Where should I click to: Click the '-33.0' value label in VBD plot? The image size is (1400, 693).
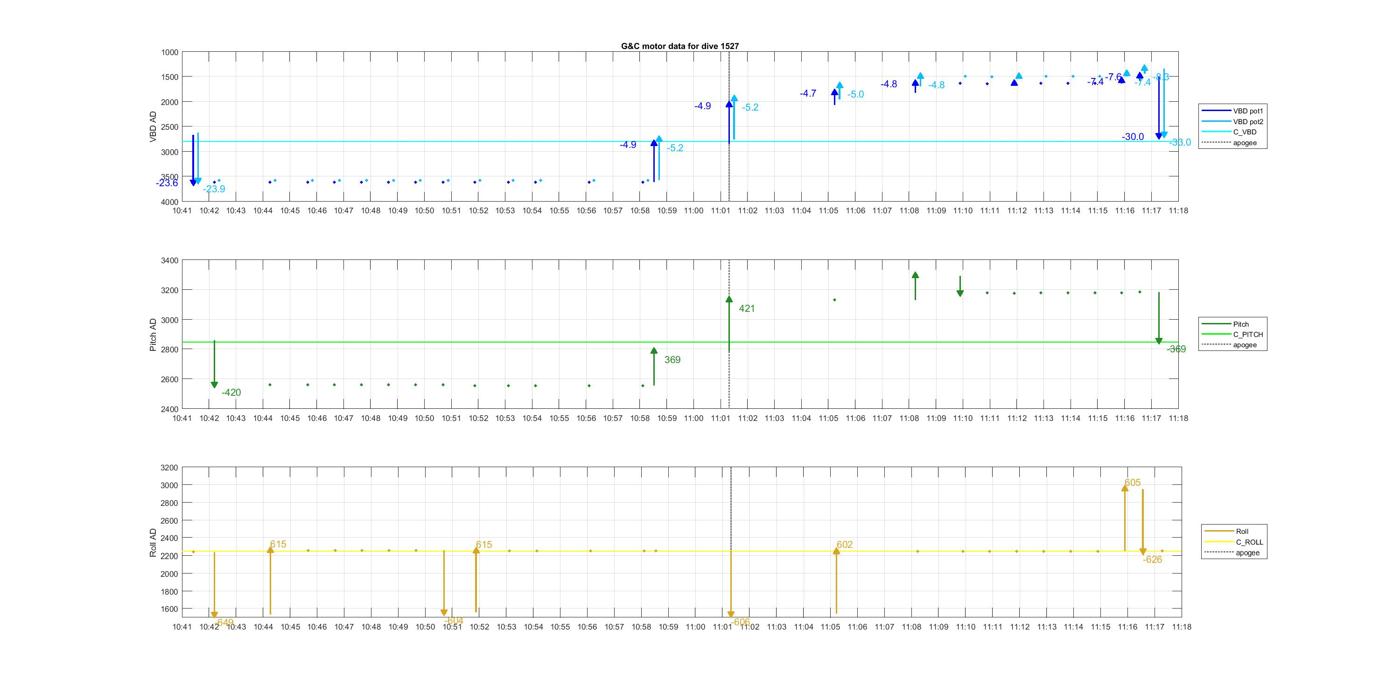click(1180, 143)
